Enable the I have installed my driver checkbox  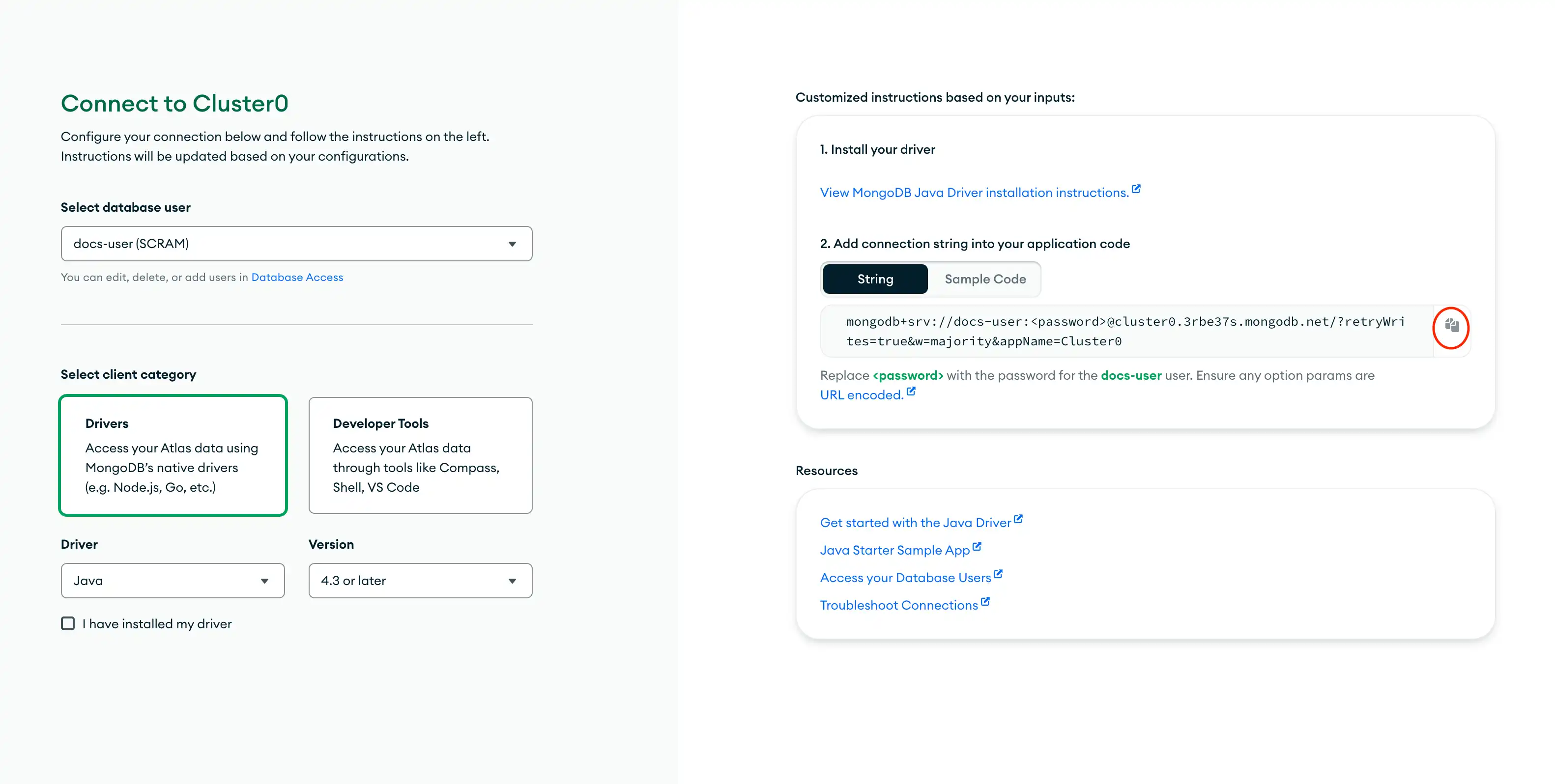(x=67, y=623)
